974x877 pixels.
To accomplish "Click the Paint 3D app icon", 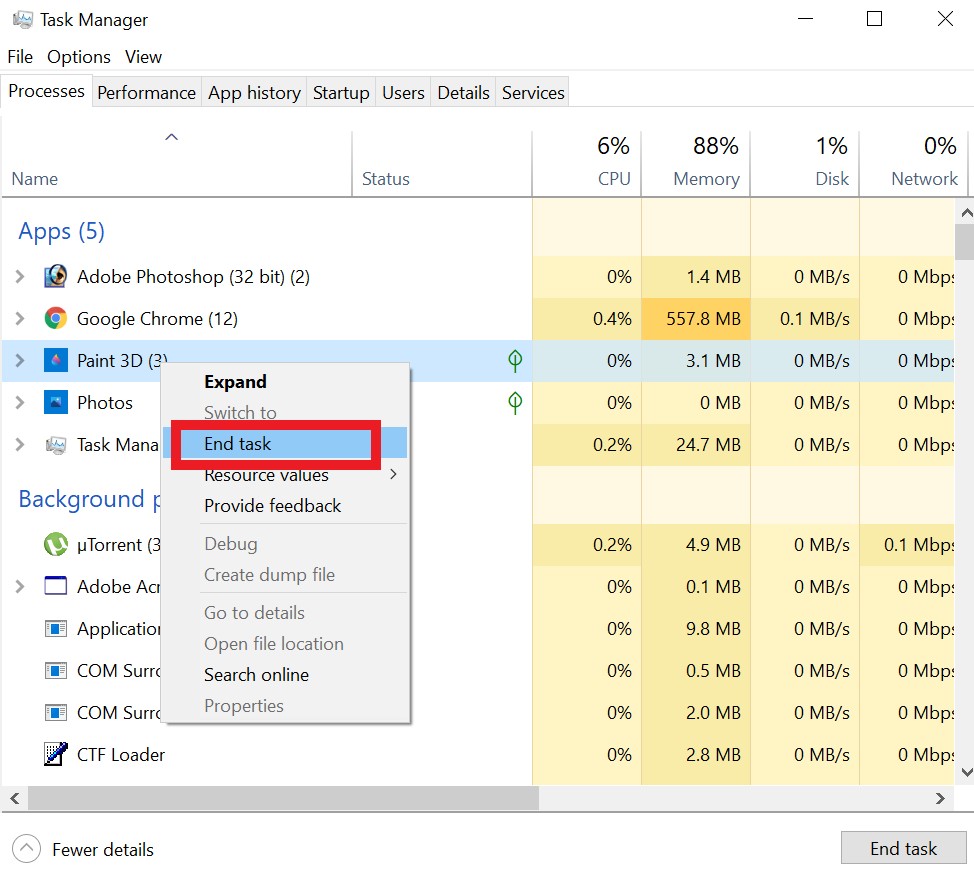I will pyautogui.click(x=55, y=360).
